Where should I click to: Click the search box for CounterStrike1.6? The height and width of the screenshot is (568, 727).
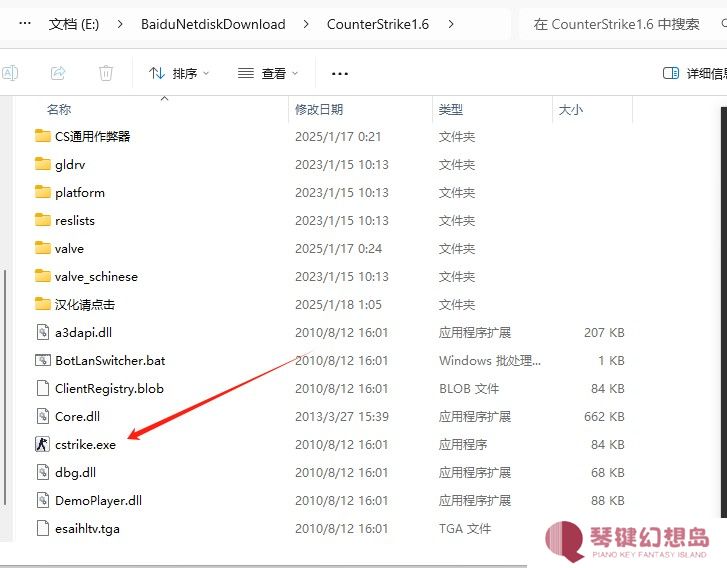(x=621, y=24)
